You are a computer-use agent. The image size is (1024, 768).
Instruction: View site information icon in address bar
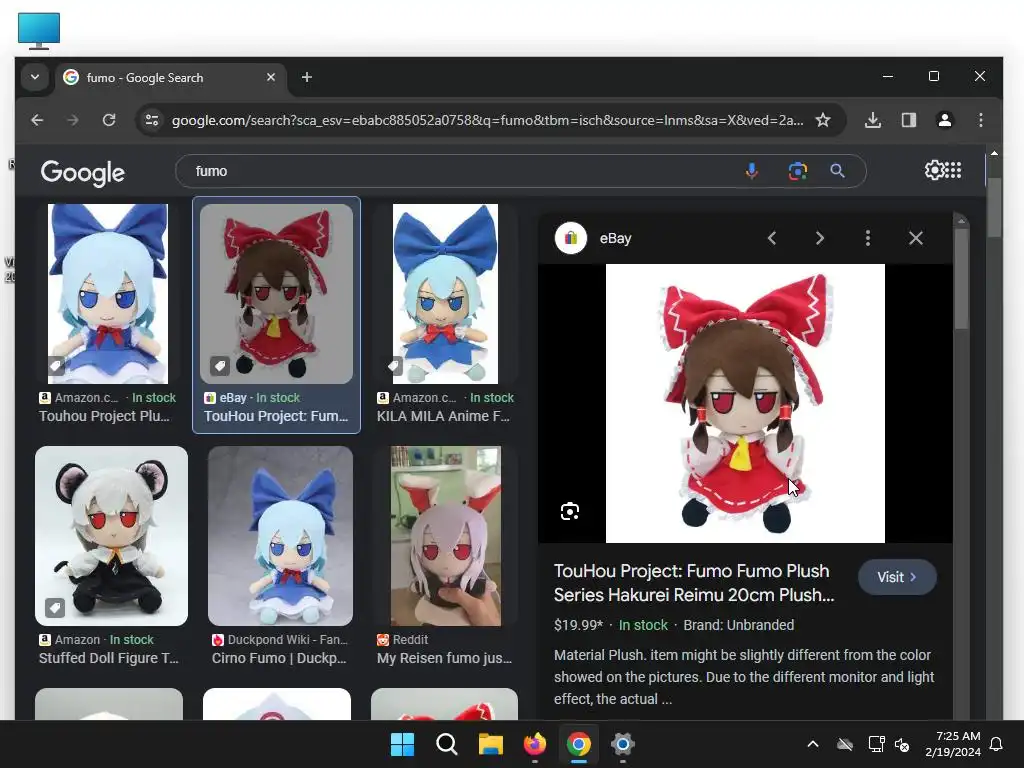tap(152, 120)
